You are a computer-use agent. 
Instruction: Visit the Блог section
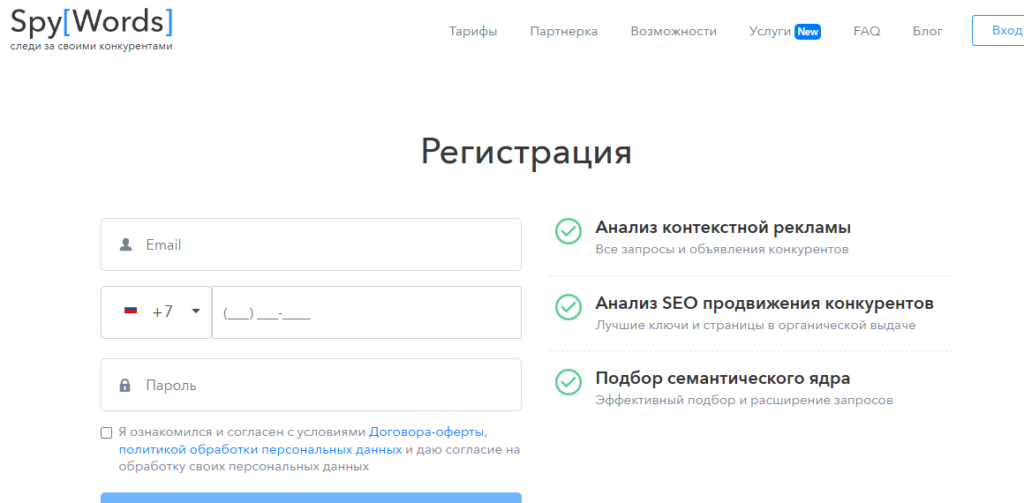pyautogui.click(x=927, y=31)
